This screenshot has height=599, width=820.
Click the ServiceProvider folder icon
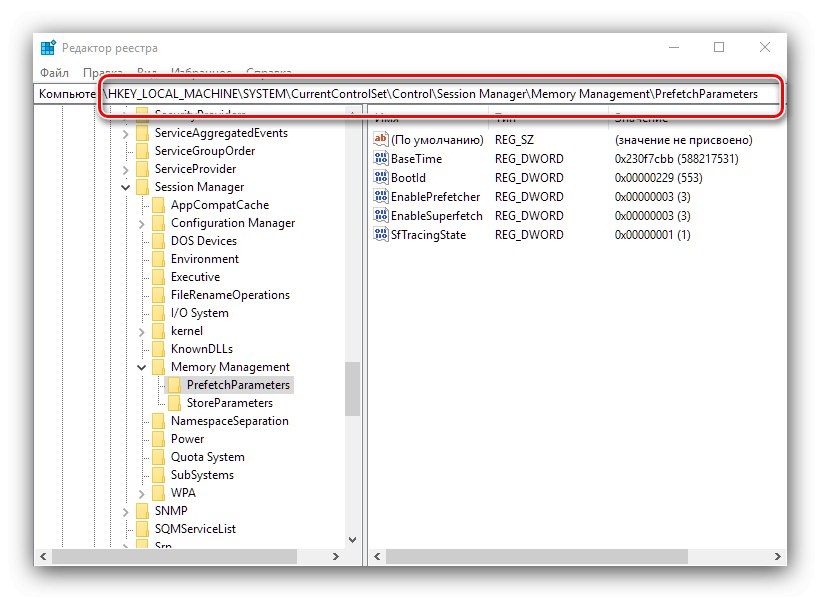click(x=142, y=169)
